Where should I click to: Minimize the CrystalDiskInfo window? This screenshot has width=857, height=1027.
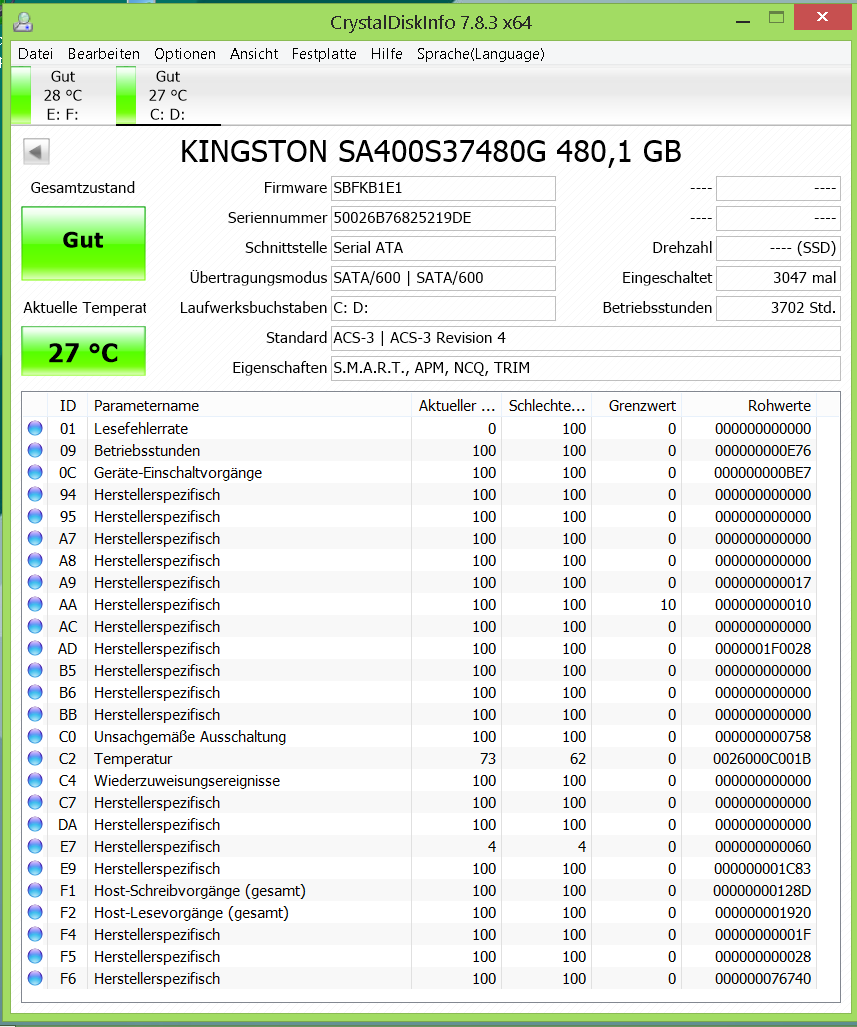click(x=743, y=20)
